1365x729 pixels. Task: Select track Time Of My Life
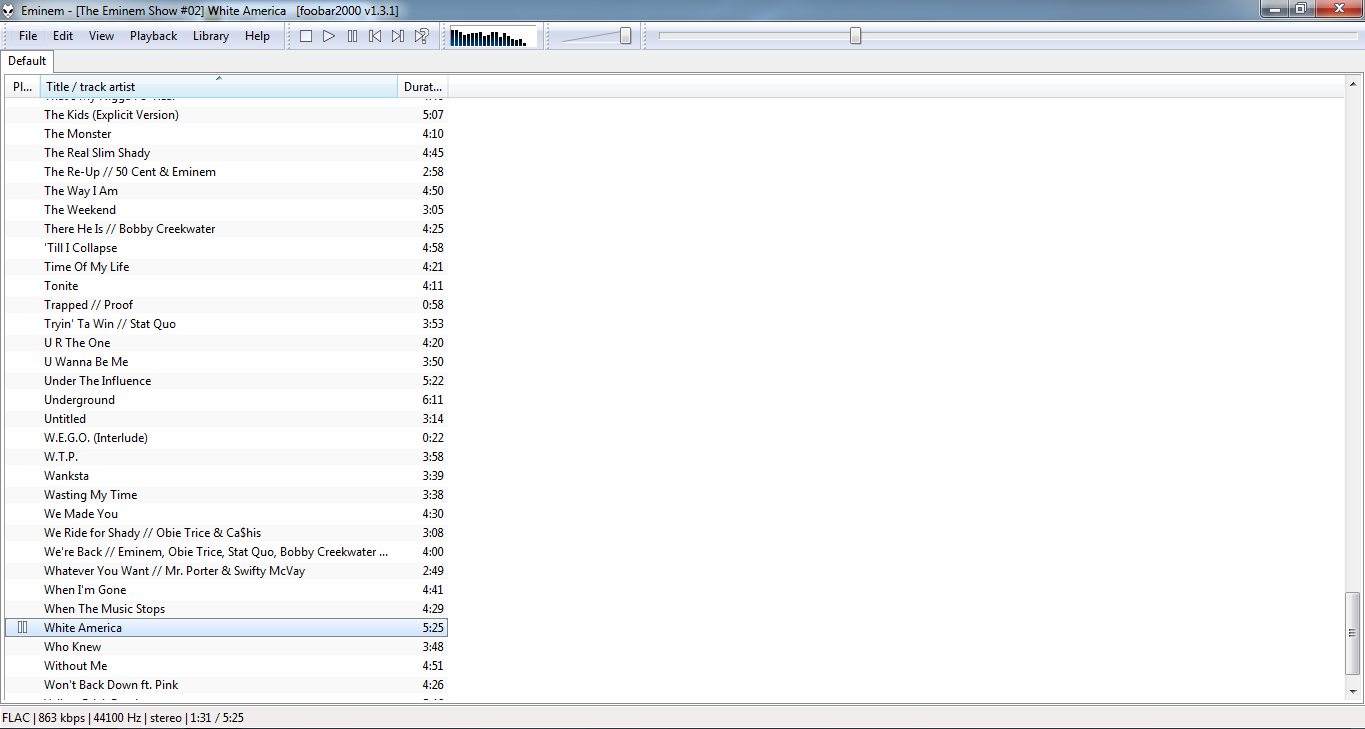(226, 267)
